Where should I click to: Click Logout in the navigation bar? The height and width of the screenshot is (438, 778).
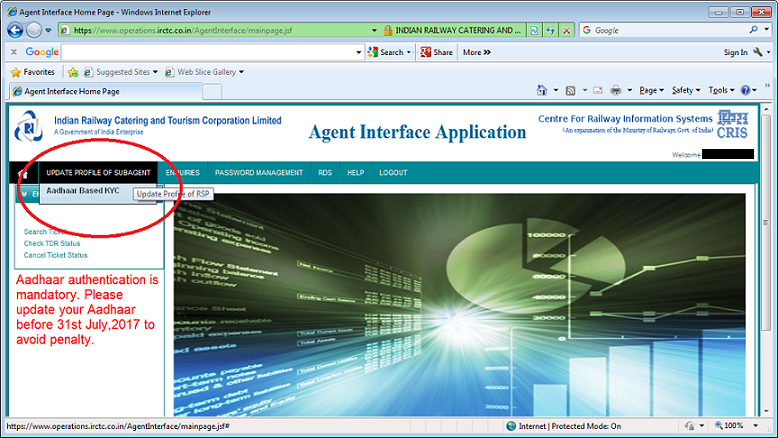pos(393,173)
